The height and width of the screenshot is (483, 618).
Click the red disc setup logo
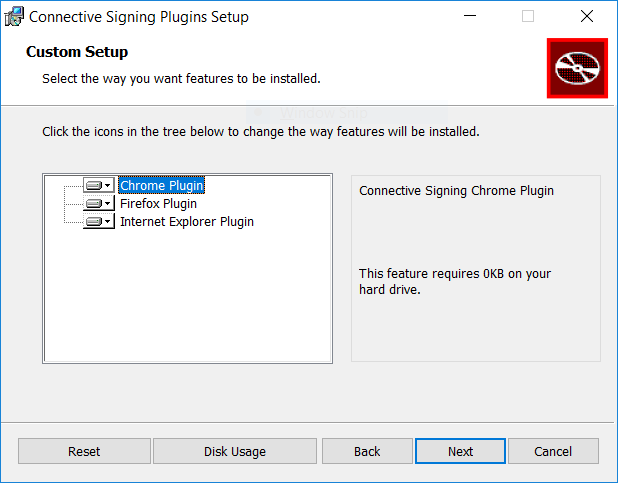[x=577, y=68]
